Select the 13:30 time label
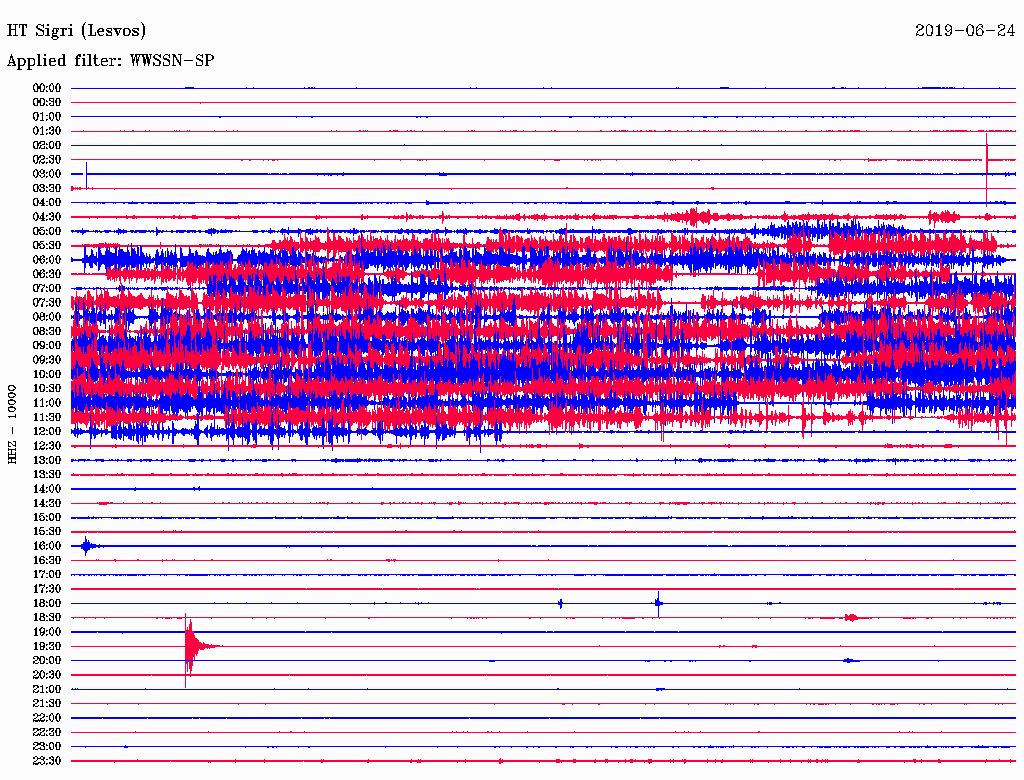 click(x=47, y=475)
